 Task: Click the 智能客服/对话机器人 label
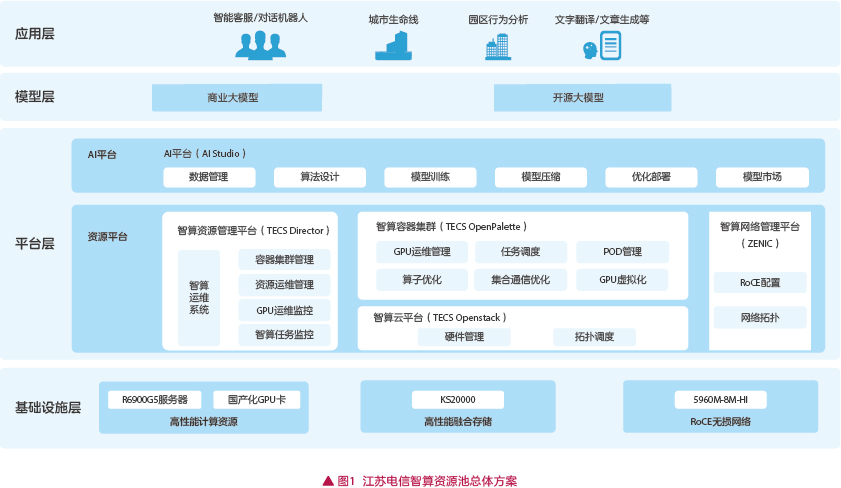[261, 18]
